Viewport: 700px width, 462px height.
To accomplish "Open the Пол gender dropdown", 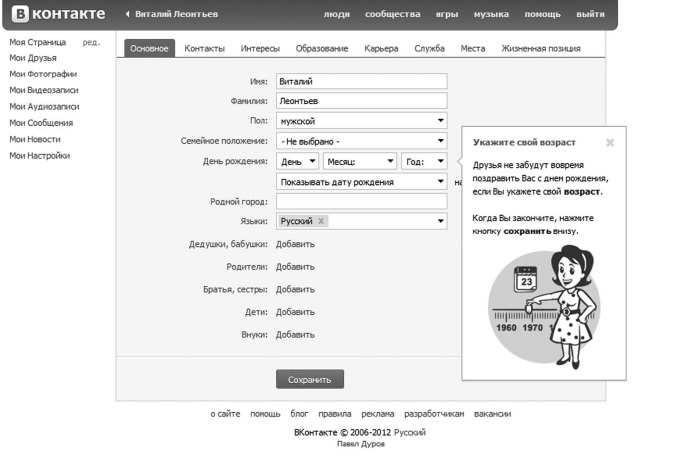I will pos(361,121).
